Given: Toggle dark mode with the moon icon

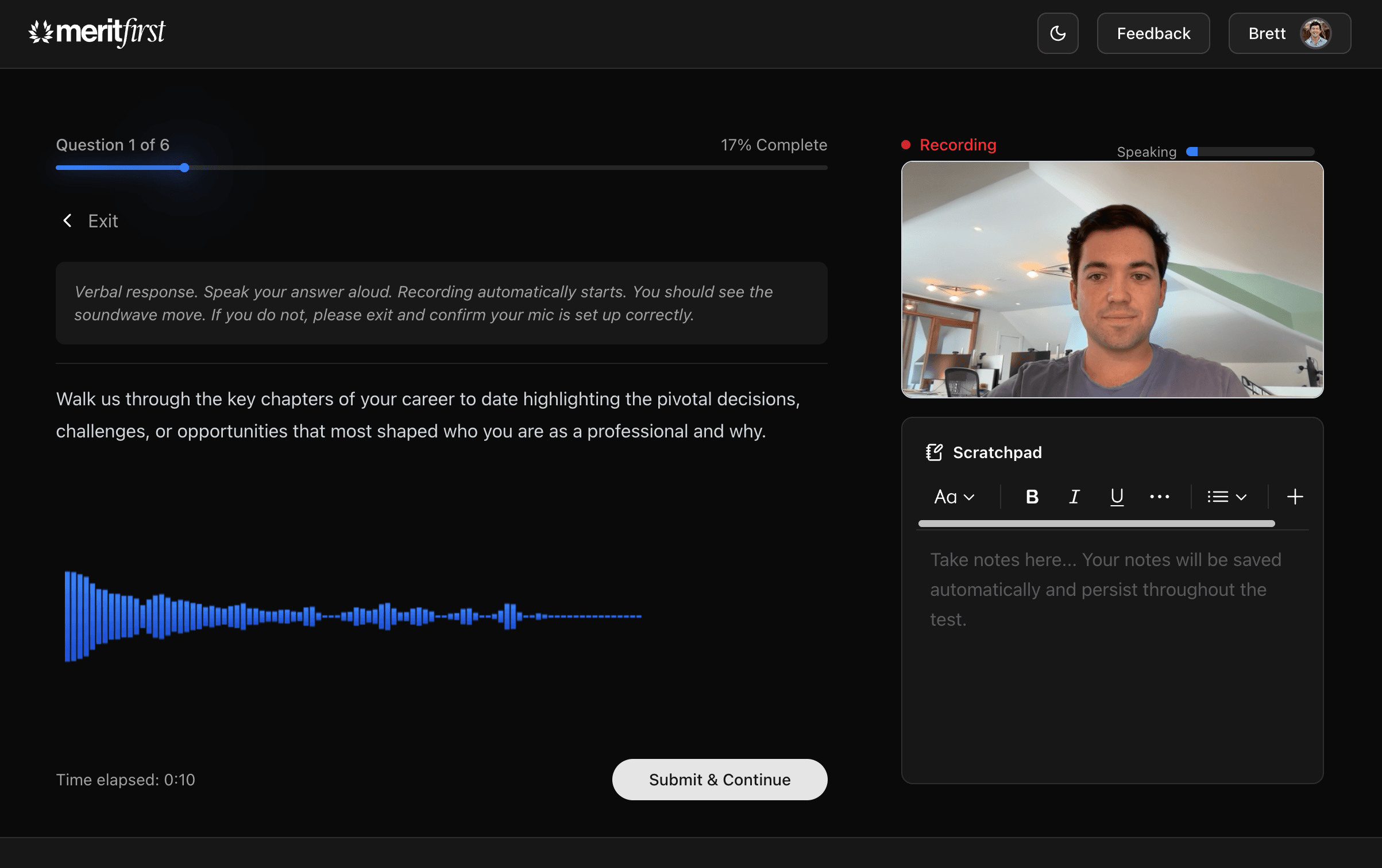Looking at the screenshot, I should 1057,33.
